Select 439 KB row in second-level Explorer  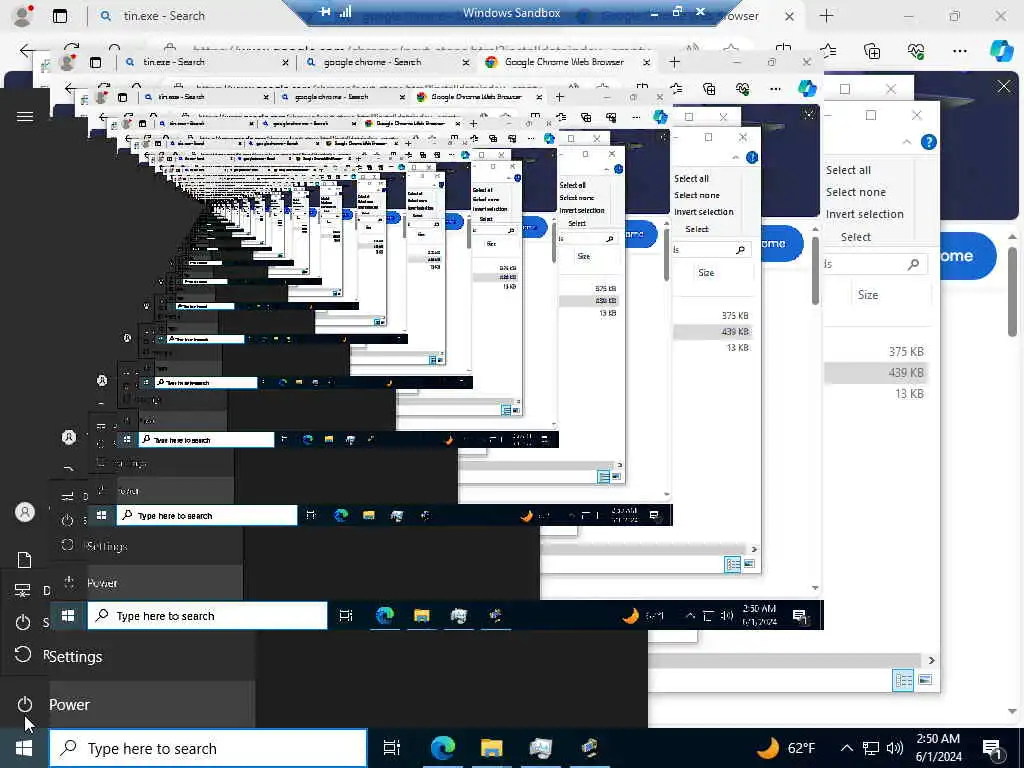point(712,332)
